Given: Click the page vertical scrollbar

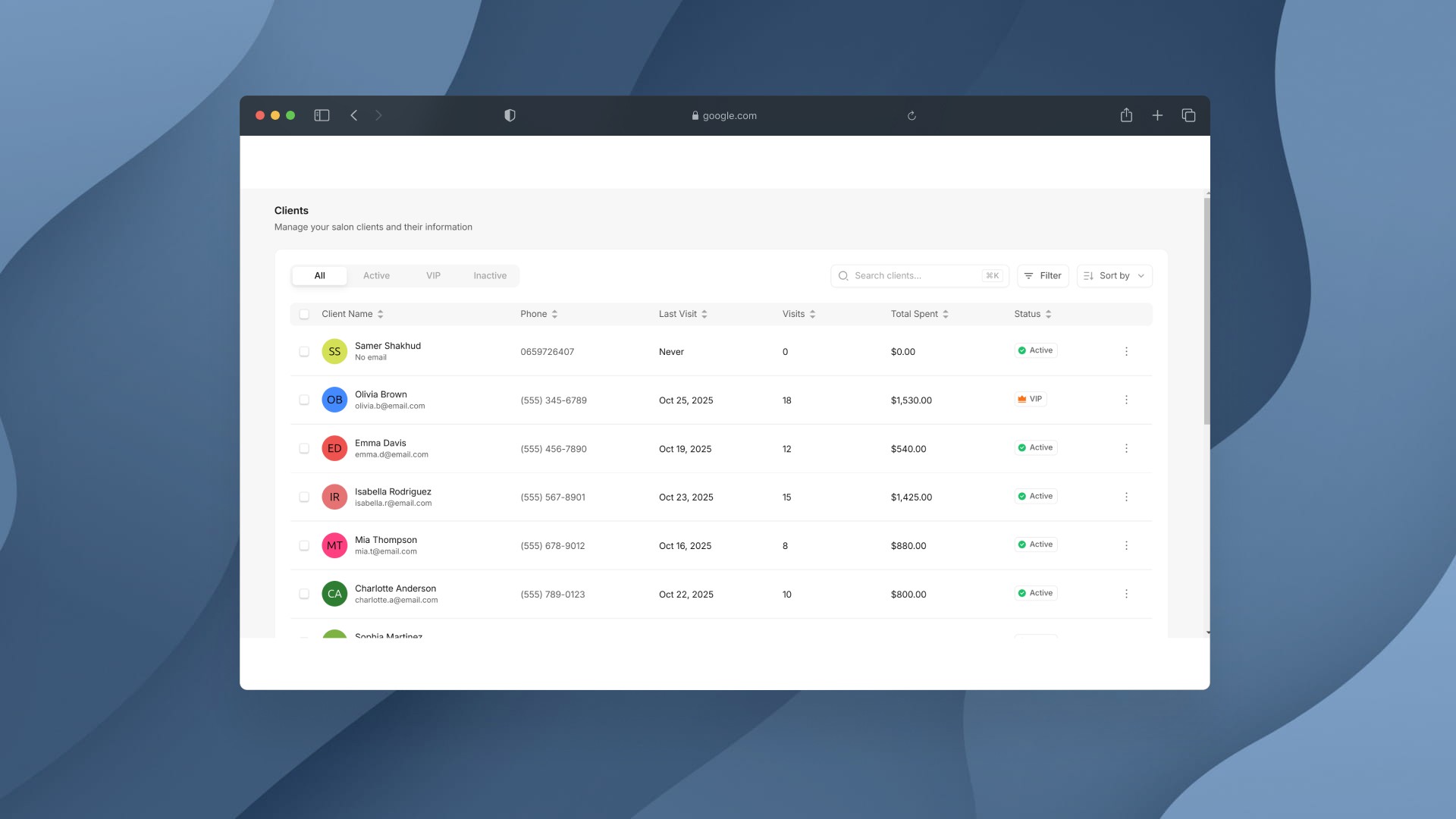Looking at the screenshot, I should (x=1207, y=311).
